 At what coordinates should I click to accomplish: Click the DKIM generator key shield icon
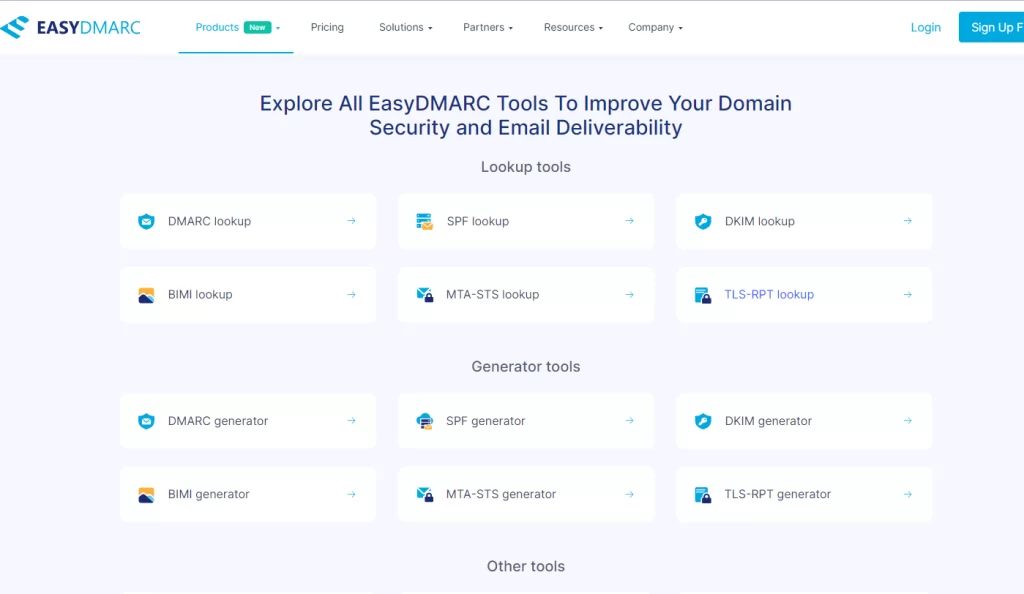(x=703, y=421)
